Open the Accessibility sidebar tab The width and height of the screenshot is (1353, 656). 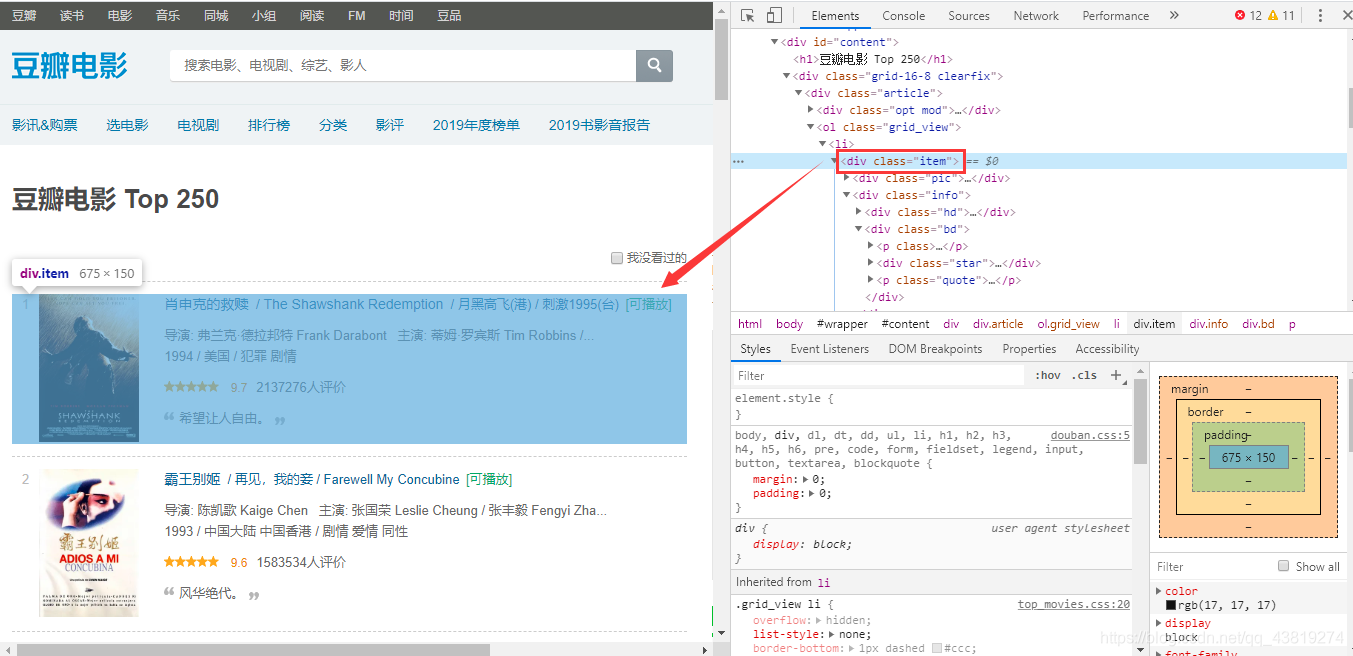tap(1107, 349)
